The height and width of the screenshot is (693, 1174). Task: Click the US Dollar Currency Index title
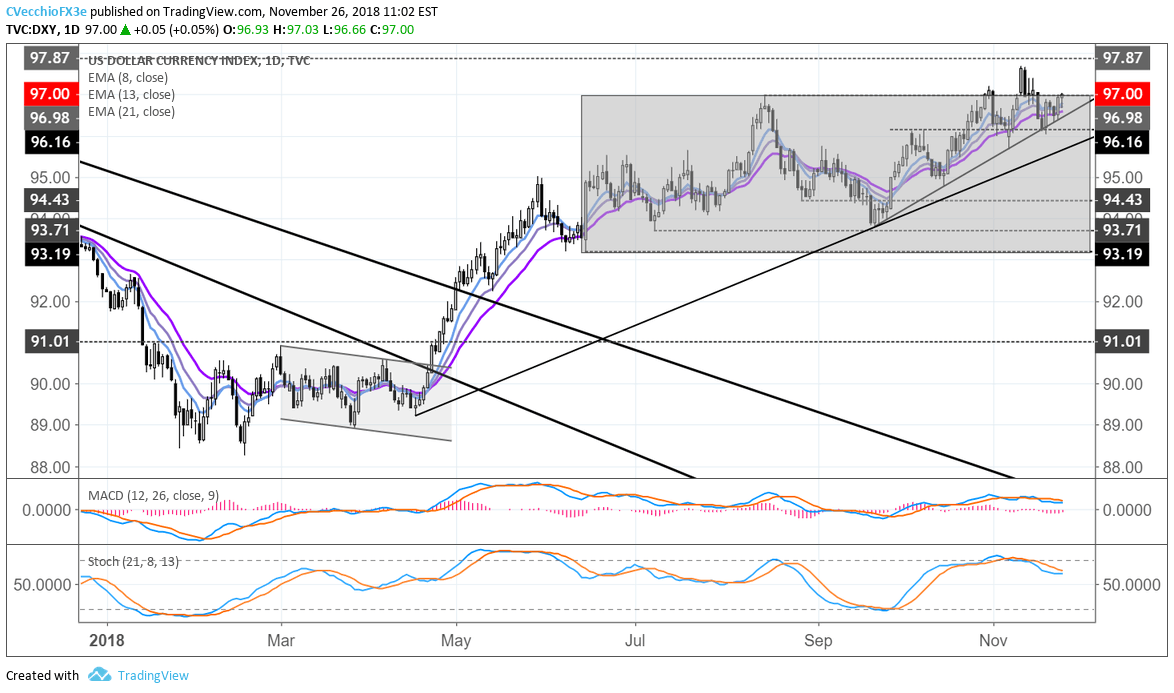(198, 61)
